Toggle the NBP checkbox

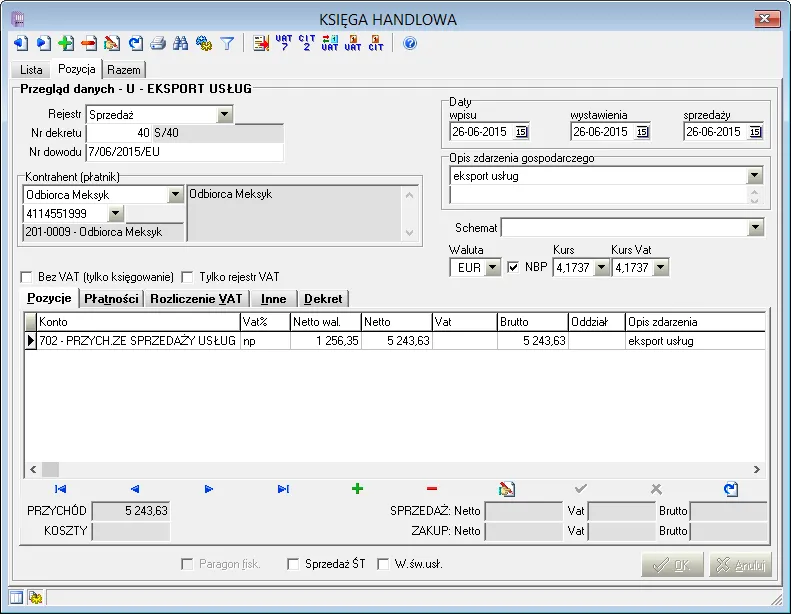point(513,267)
